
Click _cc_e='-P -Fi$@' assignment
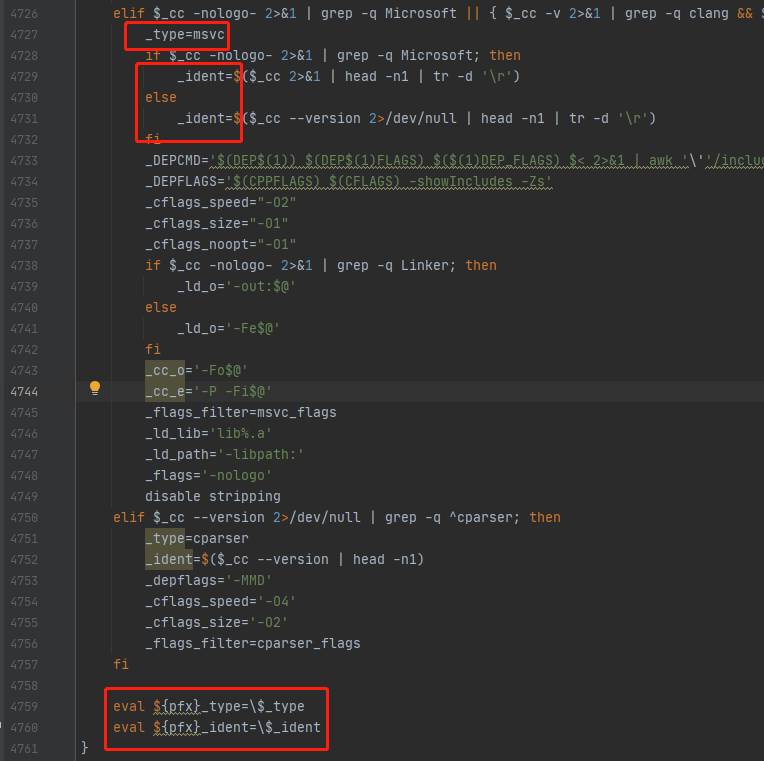(x=208, y=392)
